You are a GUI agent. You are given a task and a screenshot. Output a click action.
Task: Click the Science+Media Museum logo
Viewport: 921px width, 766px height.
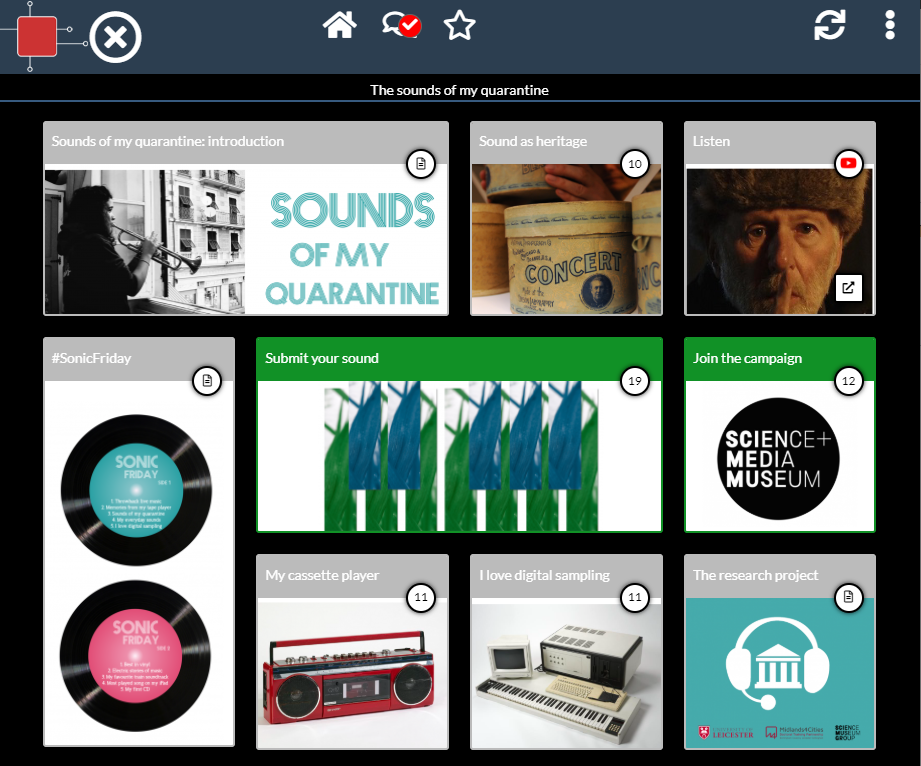click(x=778, y=459)
